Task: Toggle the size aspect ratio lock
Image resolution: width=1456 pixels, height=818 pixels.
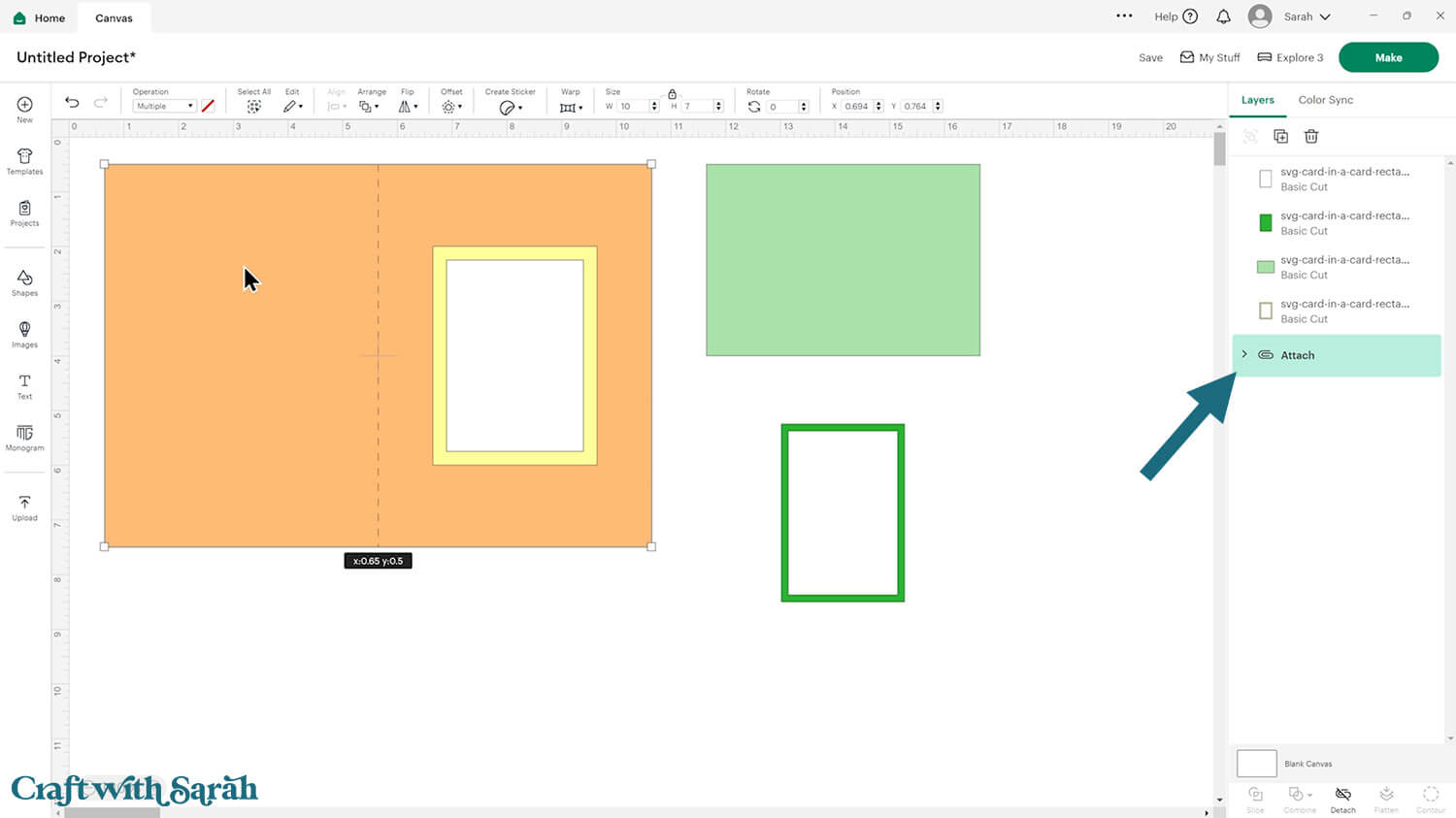Action: [x=672, y=94]
